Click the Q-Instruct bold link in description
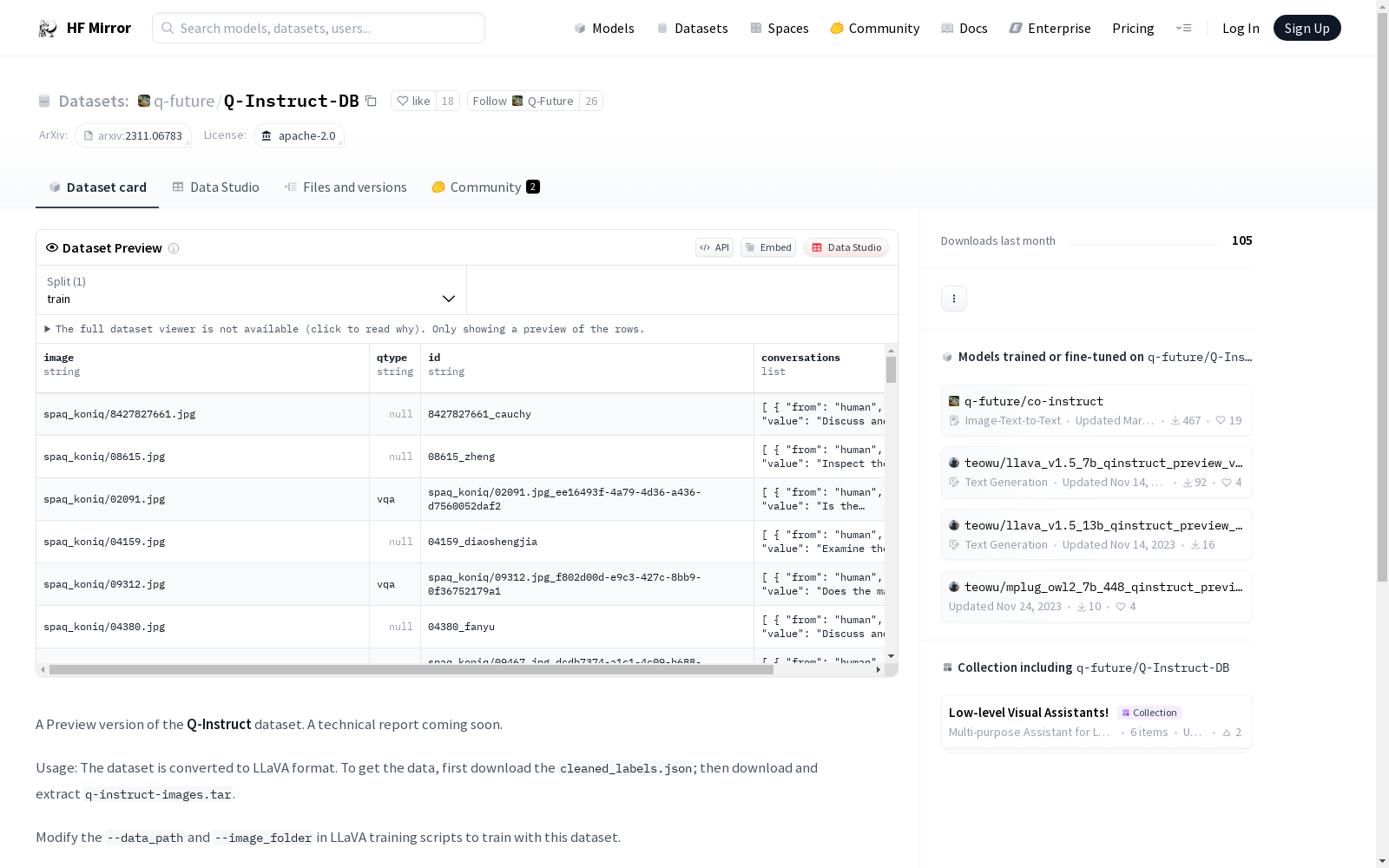Image resolution: width=1389 pixels, height=868 pixels. pos(219,725)
